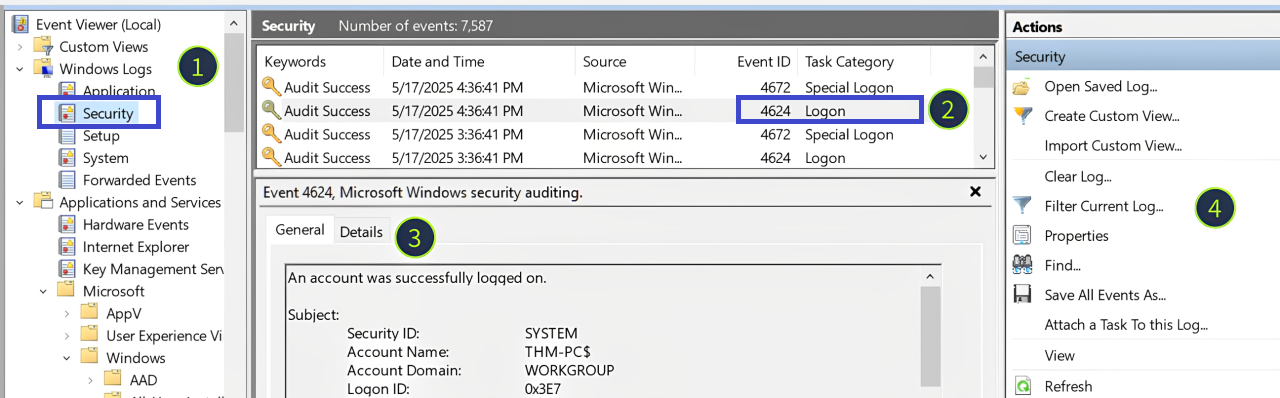This screenshot has height=398, width=1280.
Task: Expand the AAD folder node
Action: tap(91, 379)
